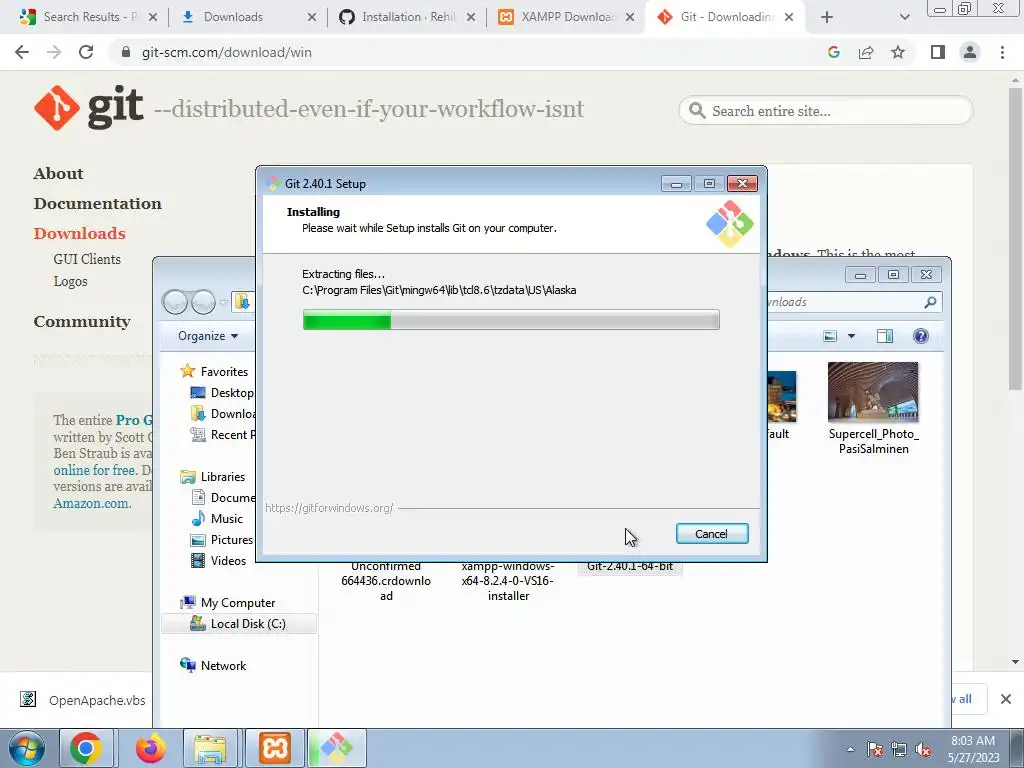Click the address bar URL git-scm.com/download/win
The width and height of the screenshot is (1024, 768).
tap(226, 52)
